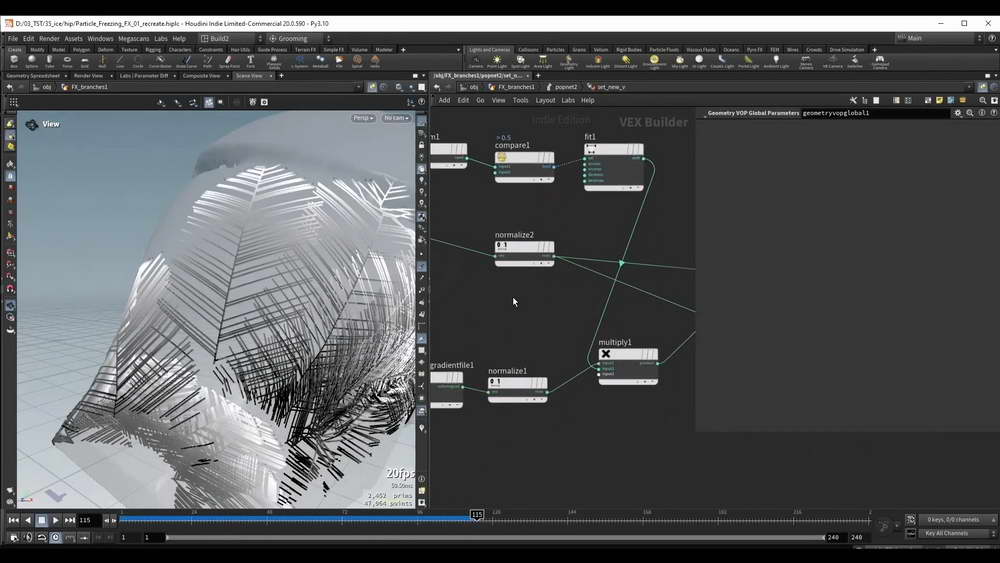The image size is (1000, 563).
Task: Select the Tube shelf tool
Action: 49,61
